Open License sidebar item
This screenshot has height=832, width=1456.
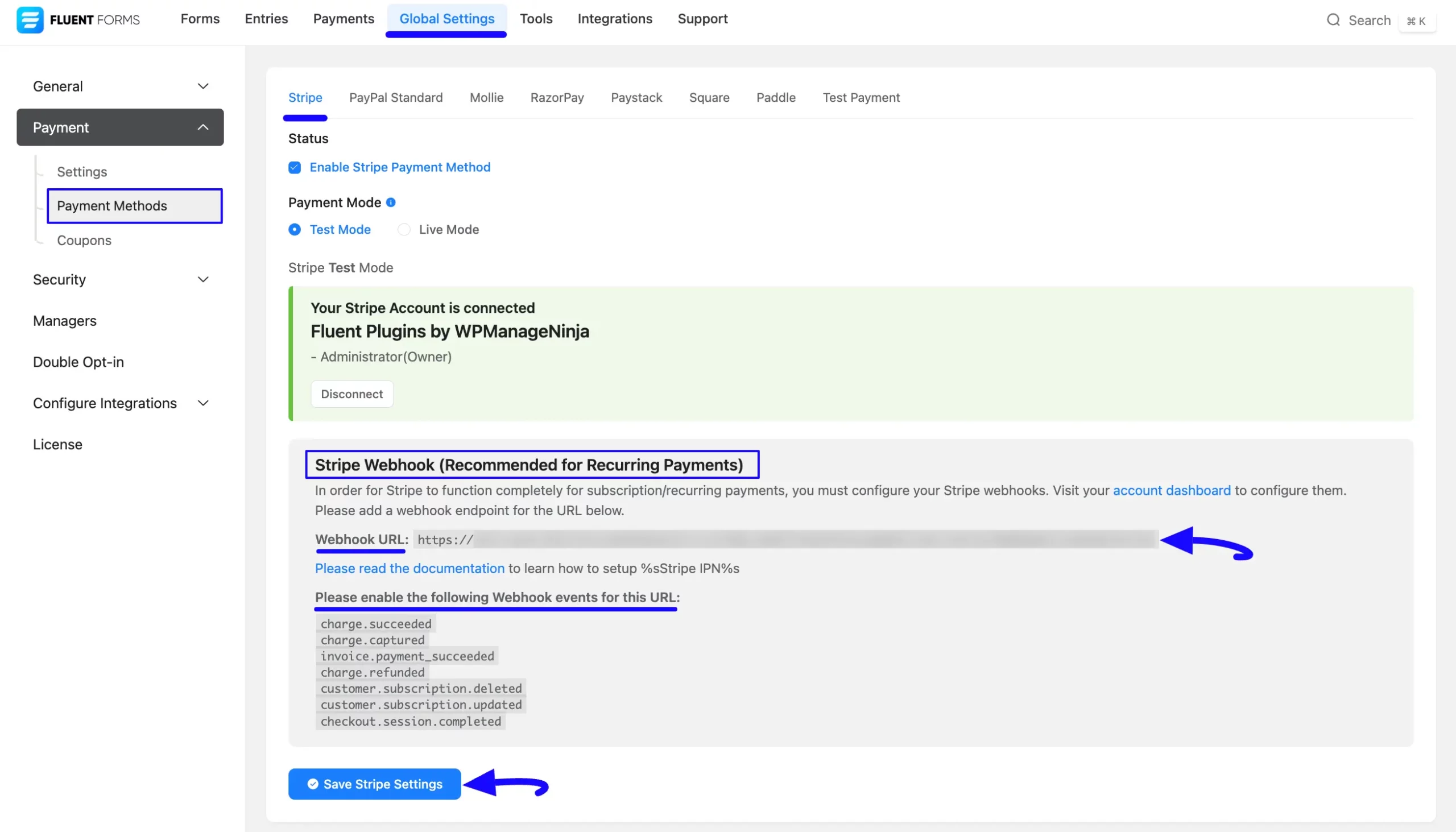click(57, 445)
